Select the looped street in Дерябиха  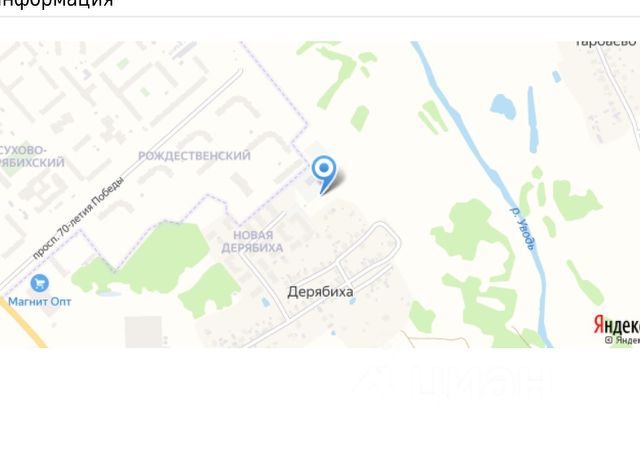coord(369,249)
